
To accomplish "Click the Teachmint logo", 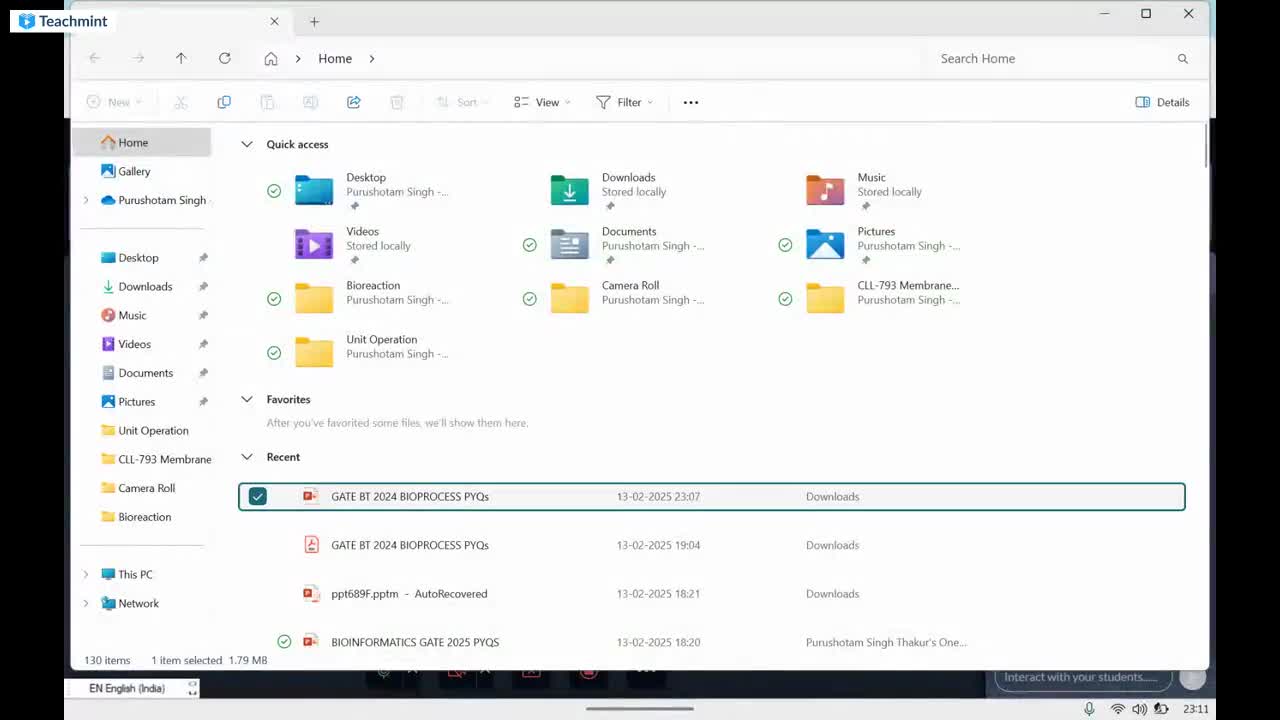I will pos(62,21).
